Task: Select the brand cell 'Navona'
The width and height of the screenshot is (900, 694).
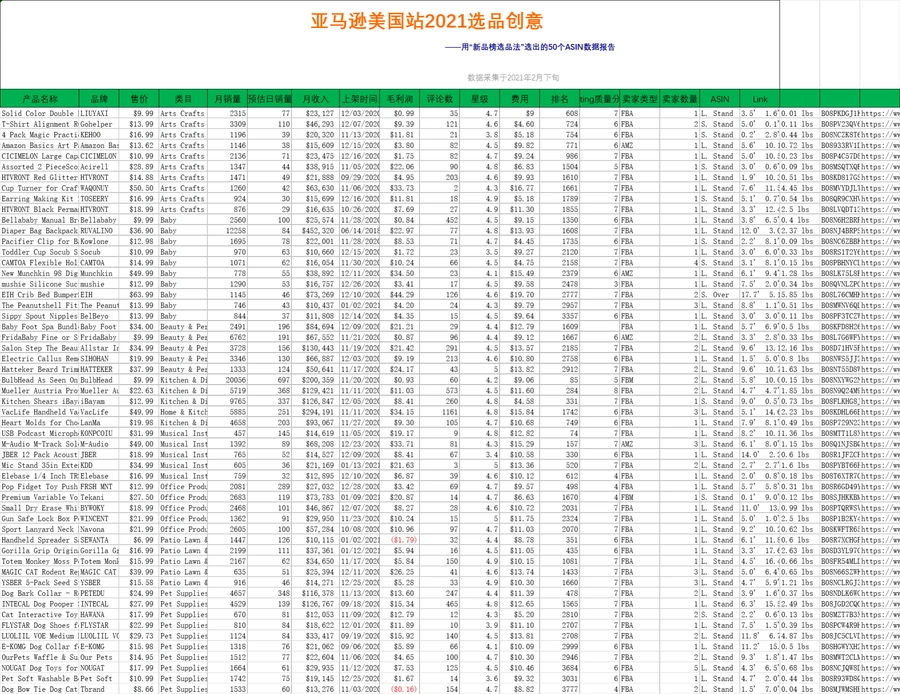Action: pyautogui.click(x=99, y=529)
